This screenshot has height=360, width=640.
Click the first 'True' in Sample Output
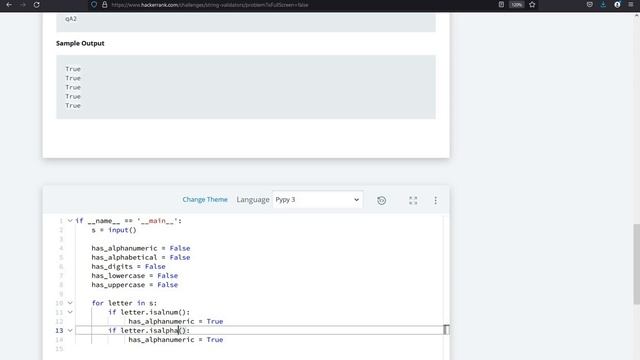(73, 69)
